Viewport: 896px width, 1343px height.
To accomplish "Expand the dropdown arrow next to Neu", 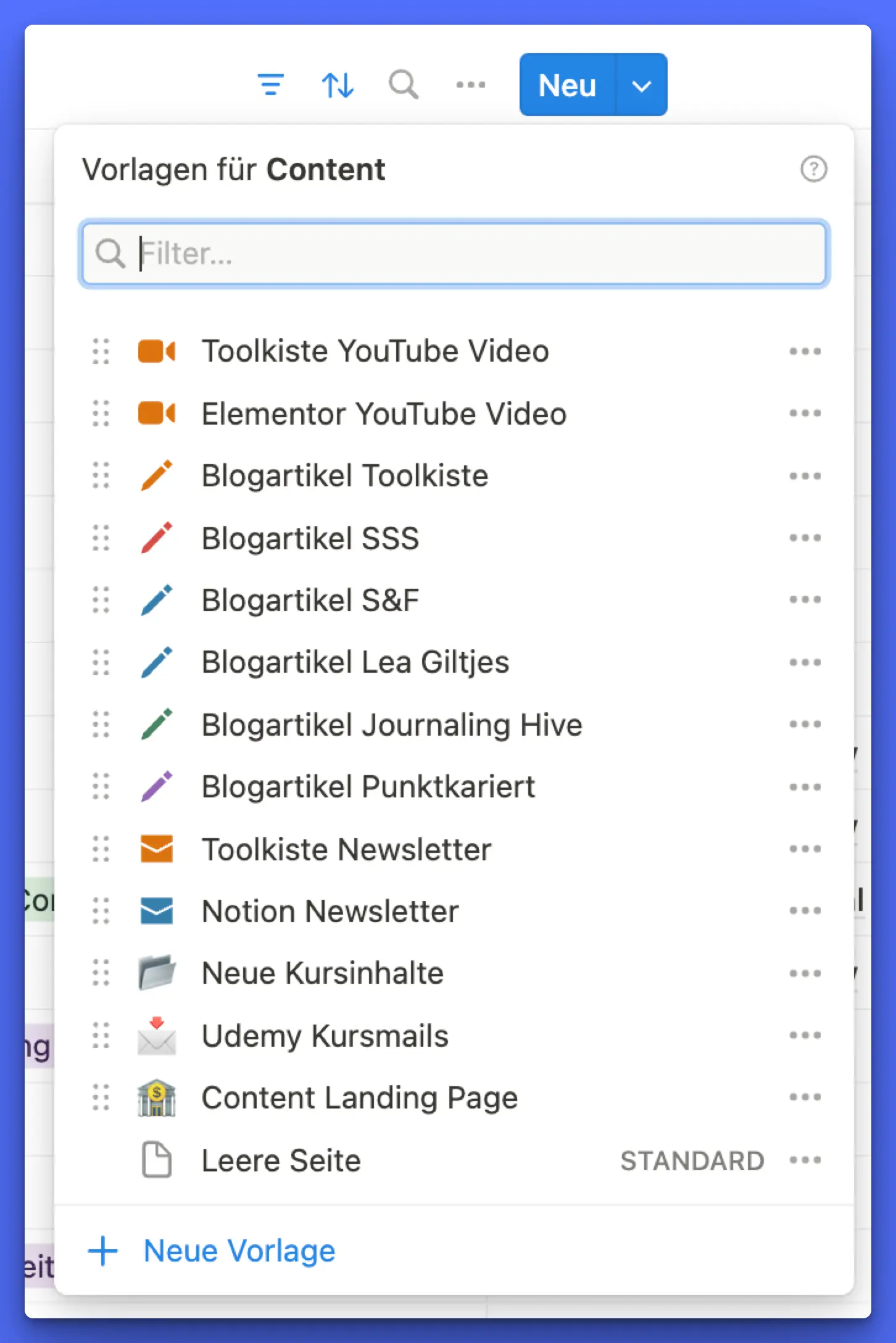I will coord(642,85).
